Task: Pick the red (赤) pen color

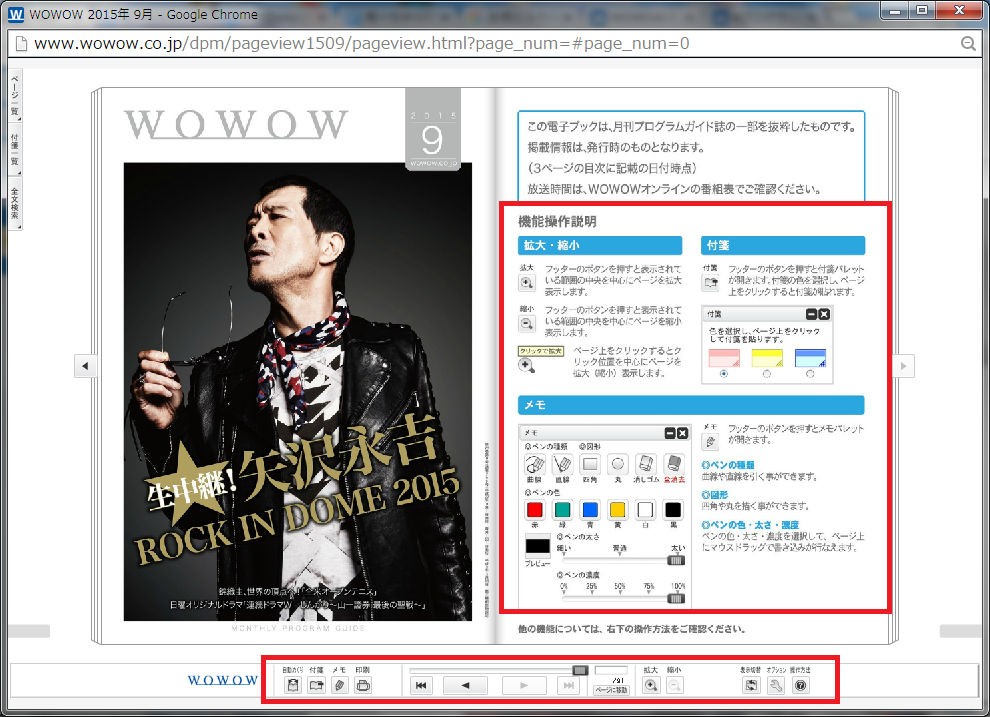Action: point(535,510)
